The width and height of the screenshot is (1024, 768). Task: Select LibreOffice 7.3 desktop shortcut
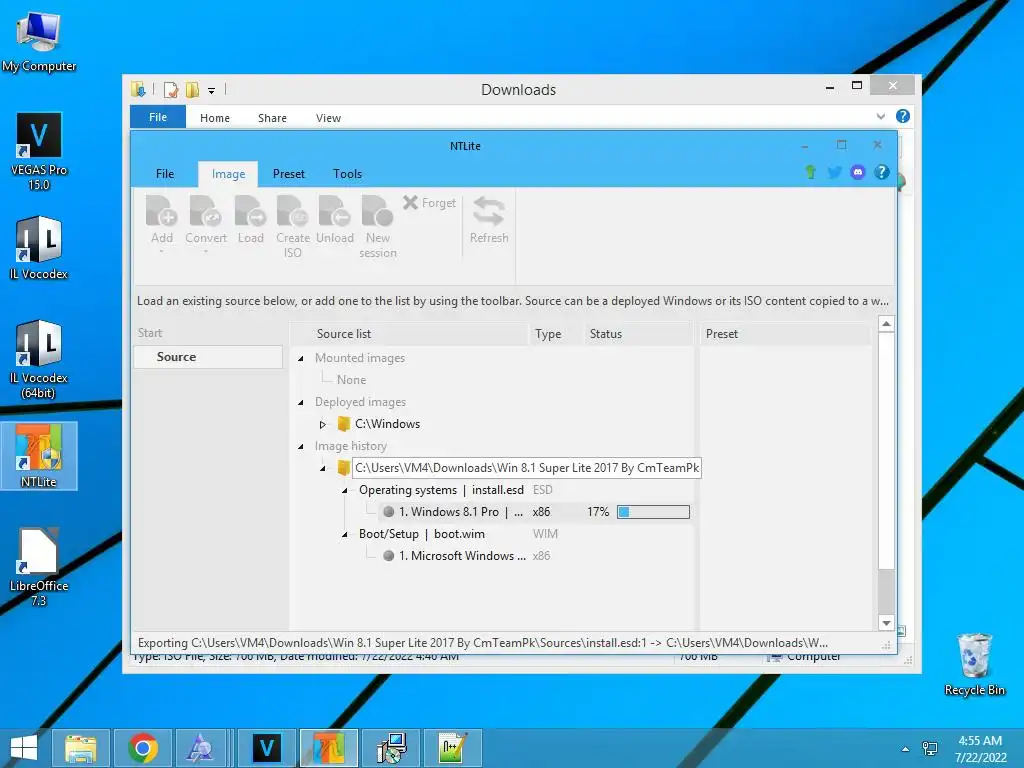click(39, 567)
